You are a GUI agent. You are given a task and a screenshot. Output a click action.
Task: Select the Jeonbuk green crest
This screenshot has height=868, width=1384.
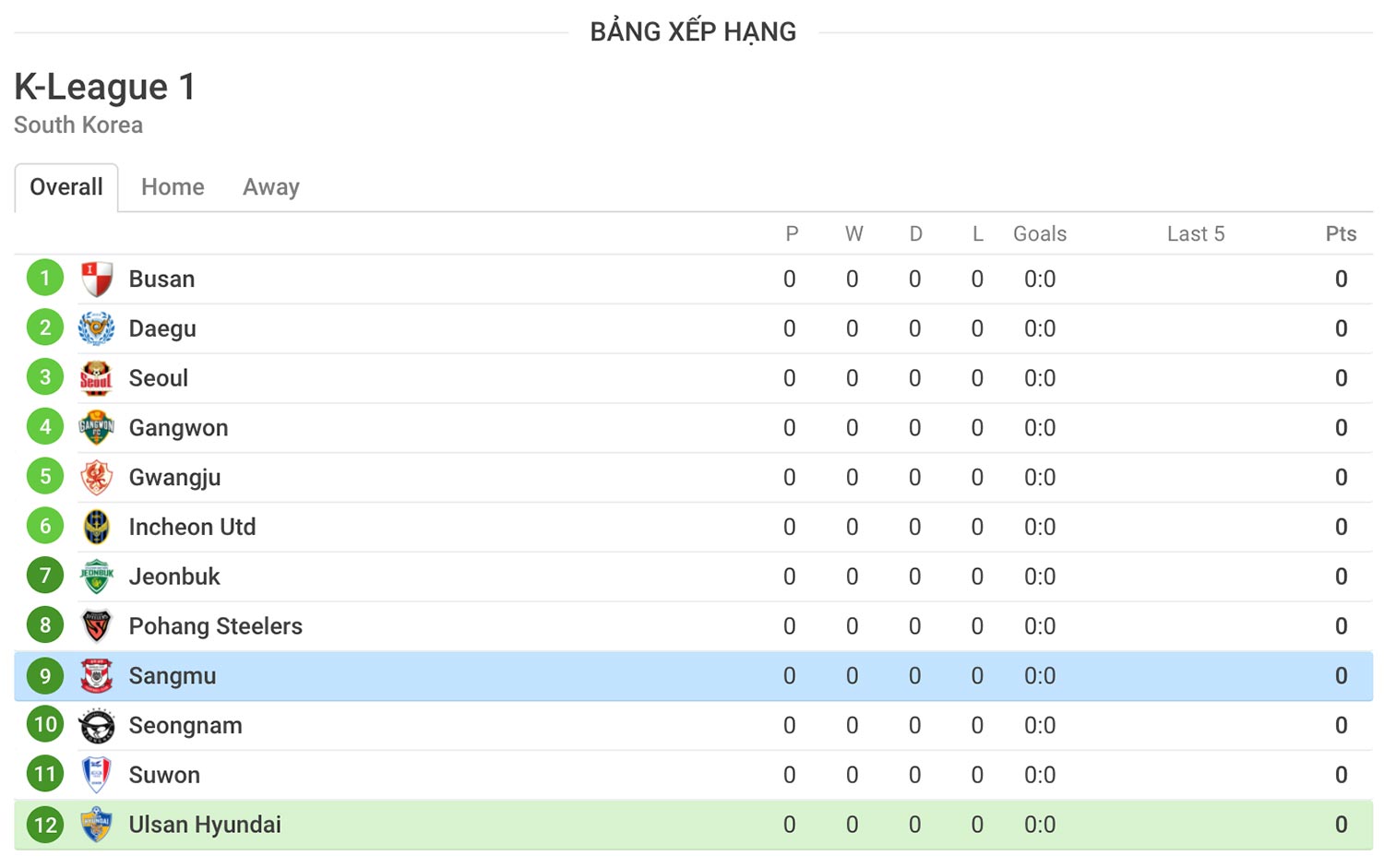coord(97,577)
